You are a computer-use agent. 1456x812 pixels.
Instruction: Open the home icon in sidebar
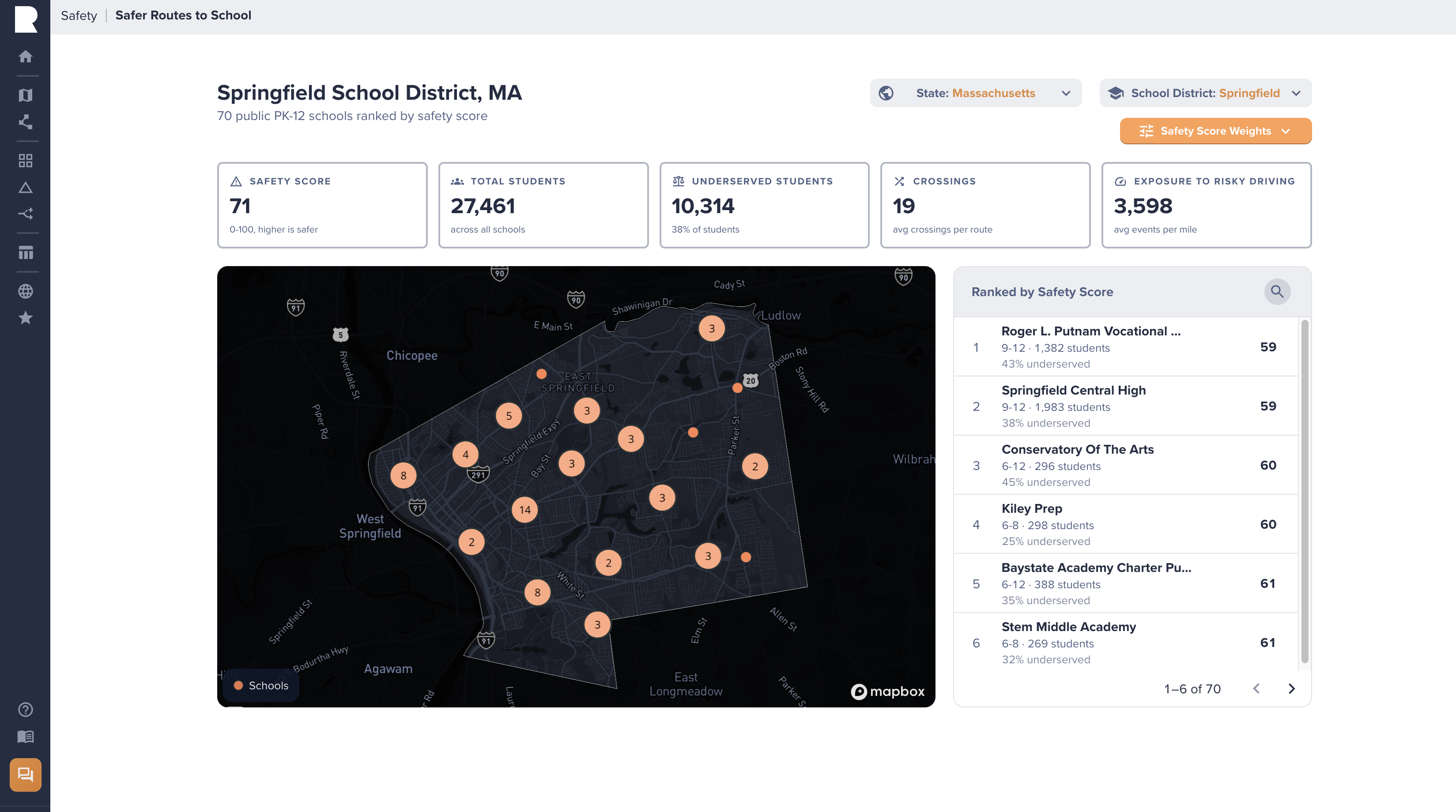click(x=26, y=56)
